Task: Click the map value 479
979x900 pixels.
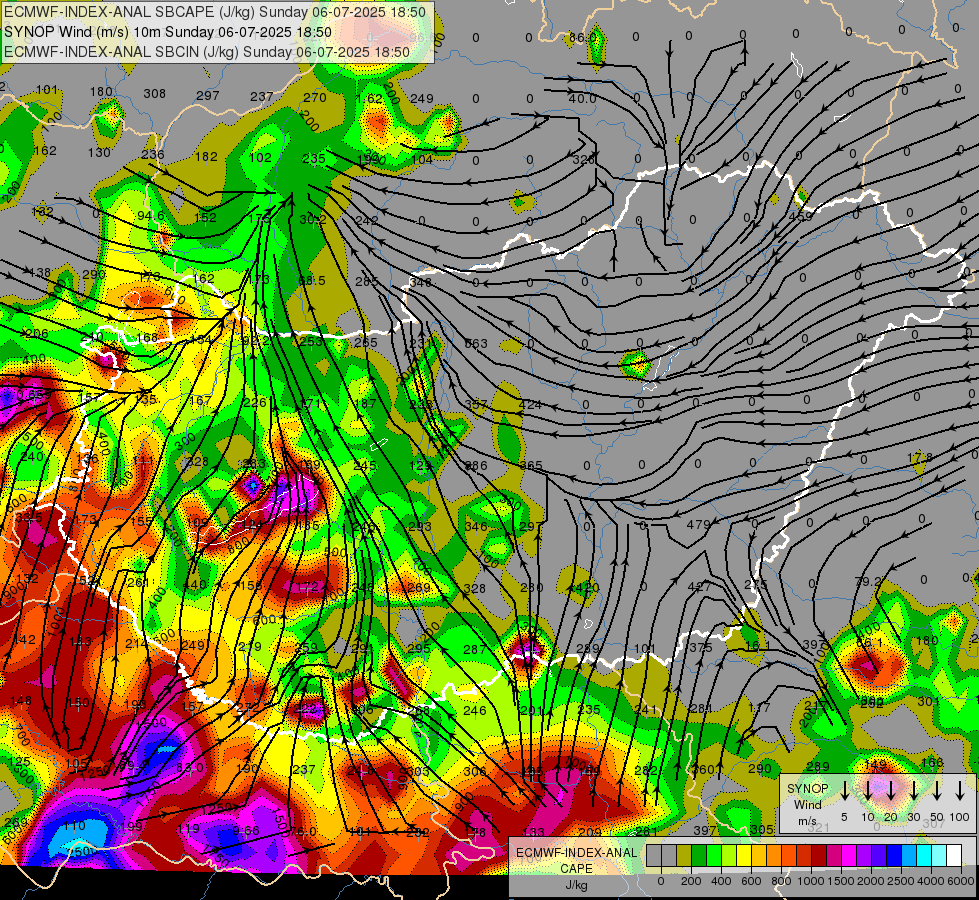Action: [x=698, y=525]
